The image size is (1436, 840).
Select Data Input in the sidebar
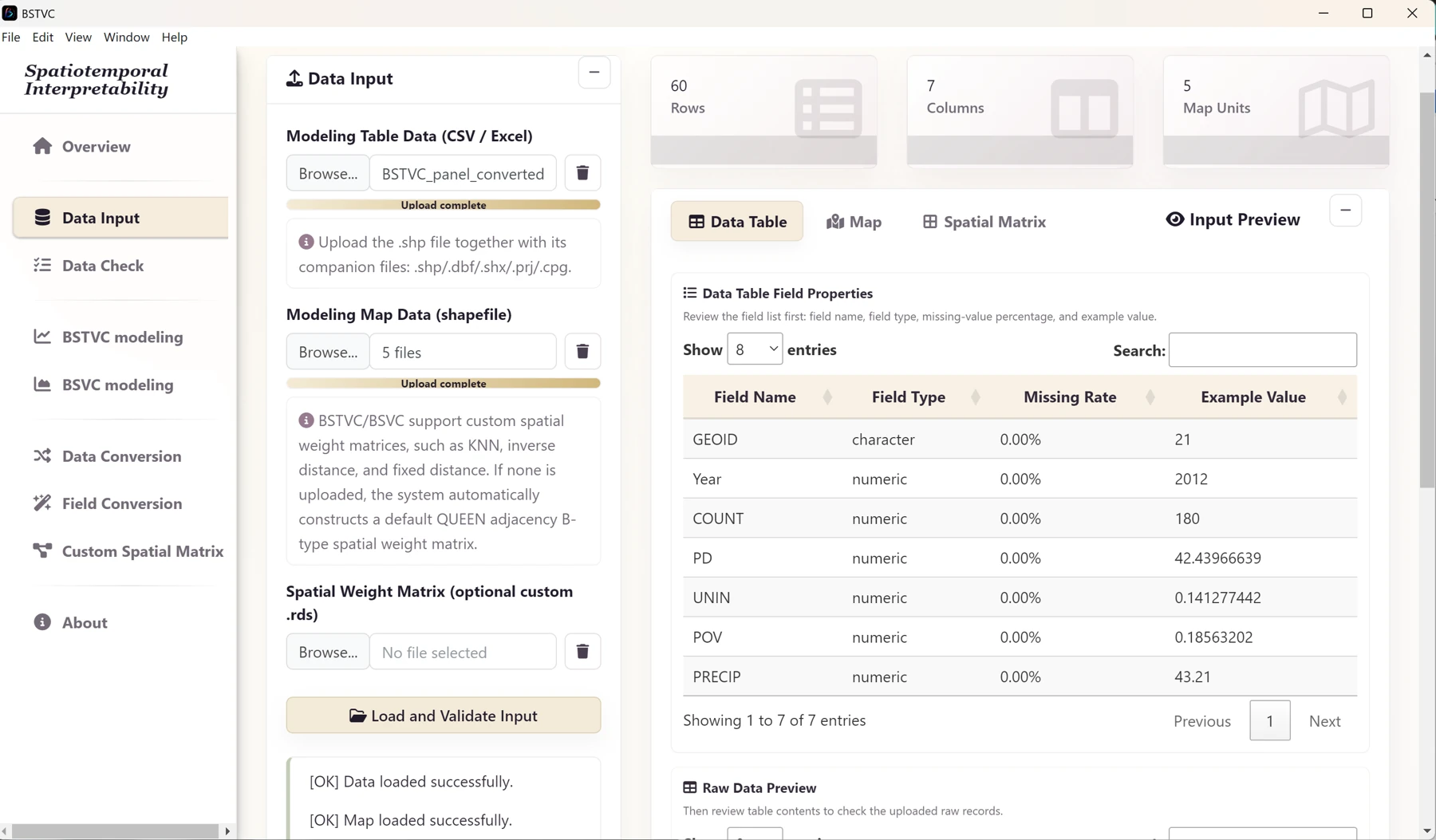120,218
